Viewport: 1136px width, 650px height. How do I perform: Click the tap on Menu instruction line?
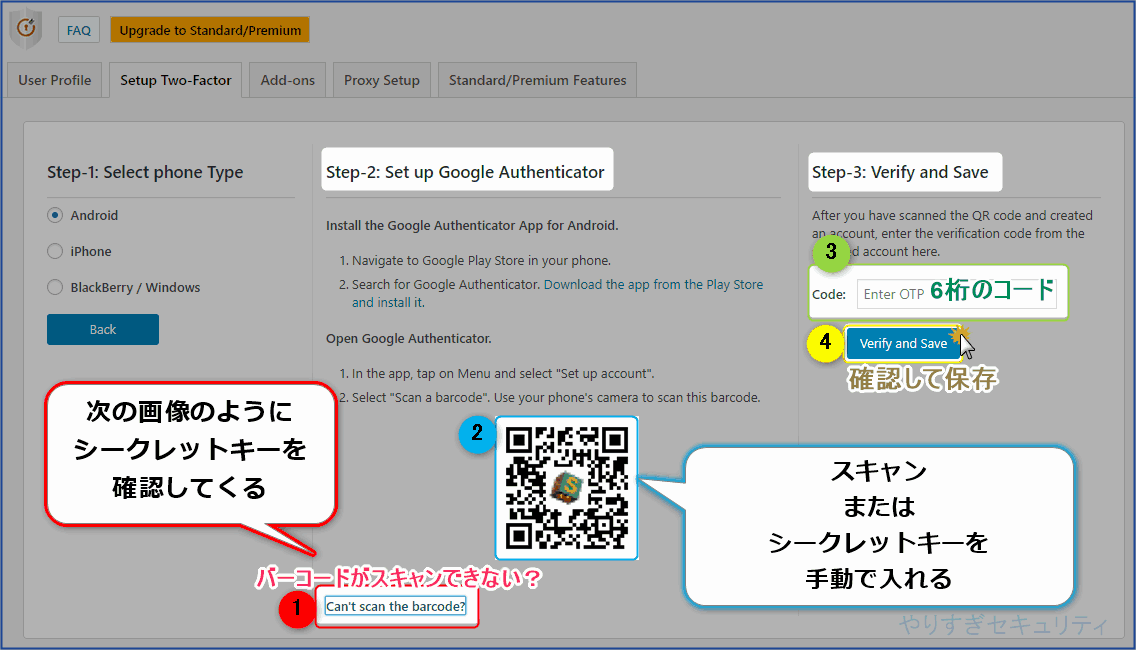click(x=503, y=374)
